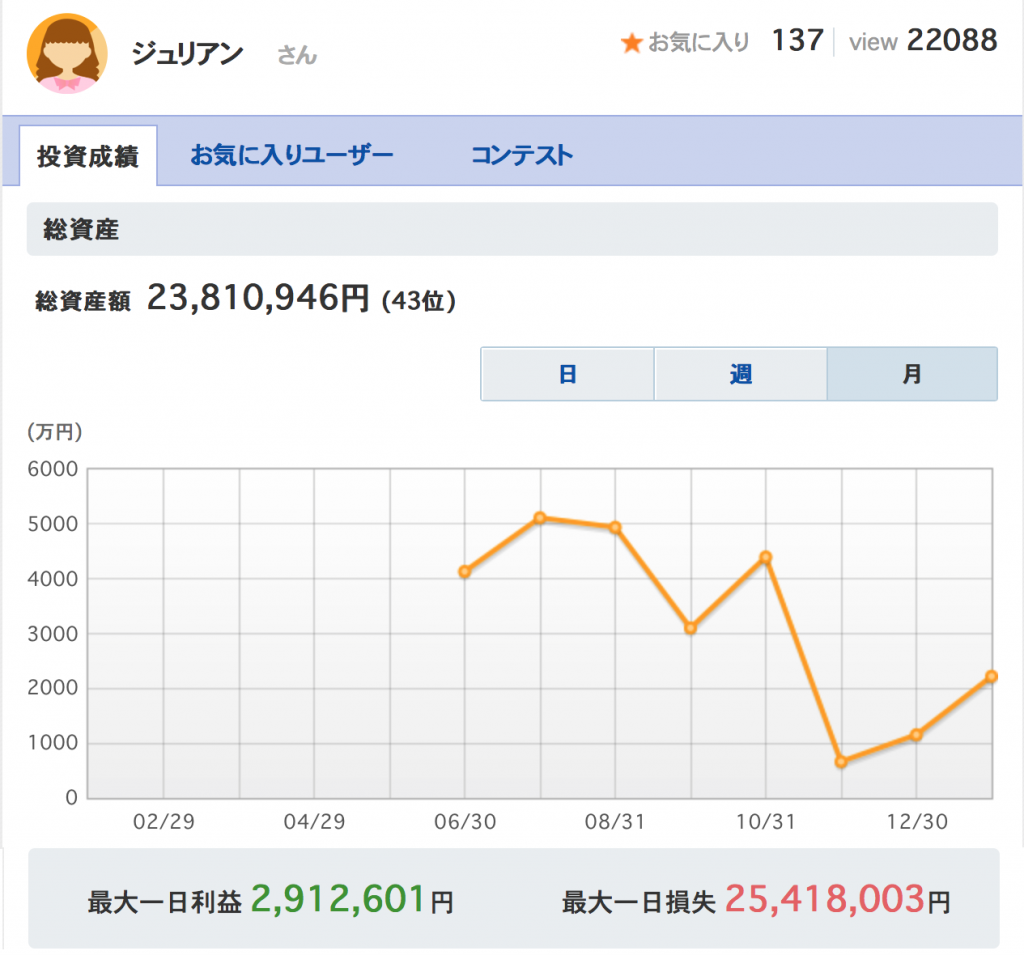Click the 最大一日利益 value 2,912,601
1024x955 pixels.
coord(338,899)
